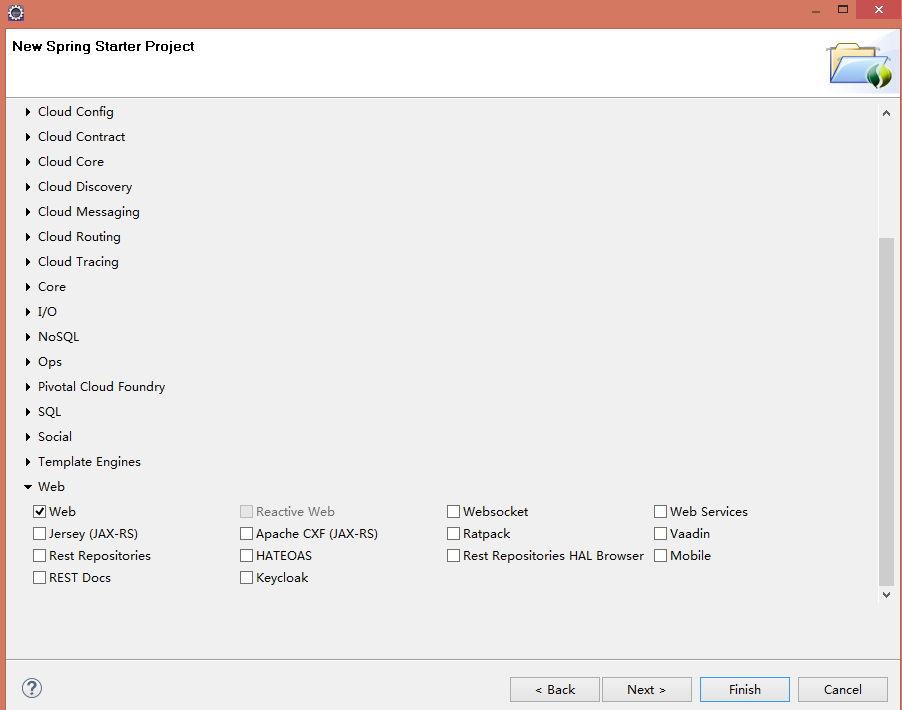The image size is (902, 710).
Task: Click the Eclipse gear icon in title bar
Action: click(16, 13)
